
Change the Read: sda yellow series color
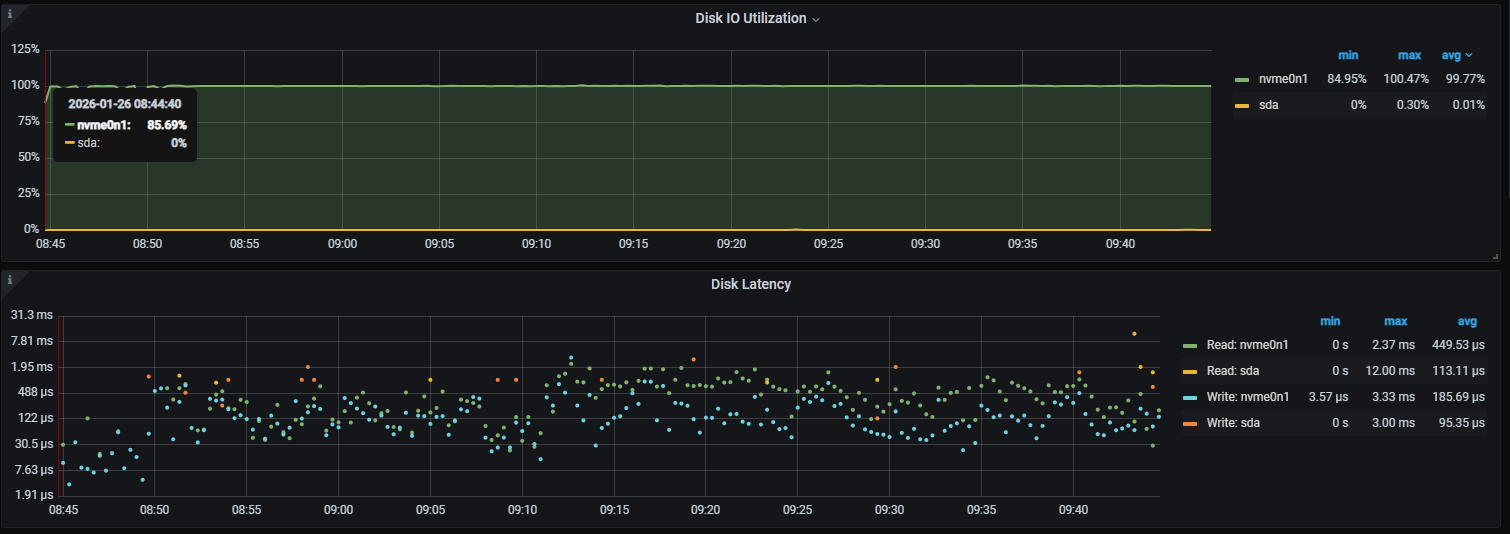point(1189,371)
